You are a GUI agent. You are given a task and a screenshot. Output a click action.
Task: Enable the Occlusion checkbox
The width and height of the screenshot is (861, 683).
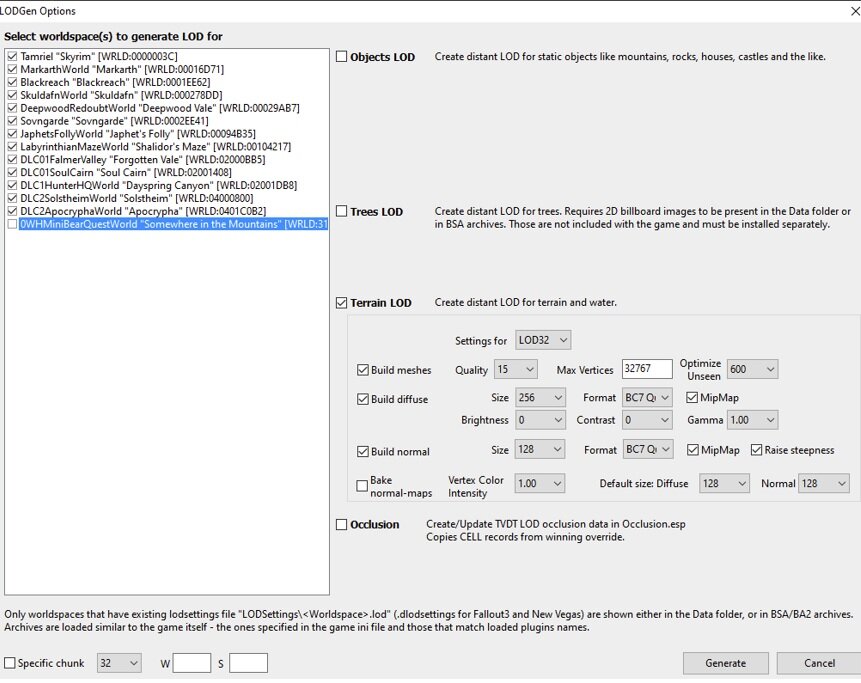(342, 524)
